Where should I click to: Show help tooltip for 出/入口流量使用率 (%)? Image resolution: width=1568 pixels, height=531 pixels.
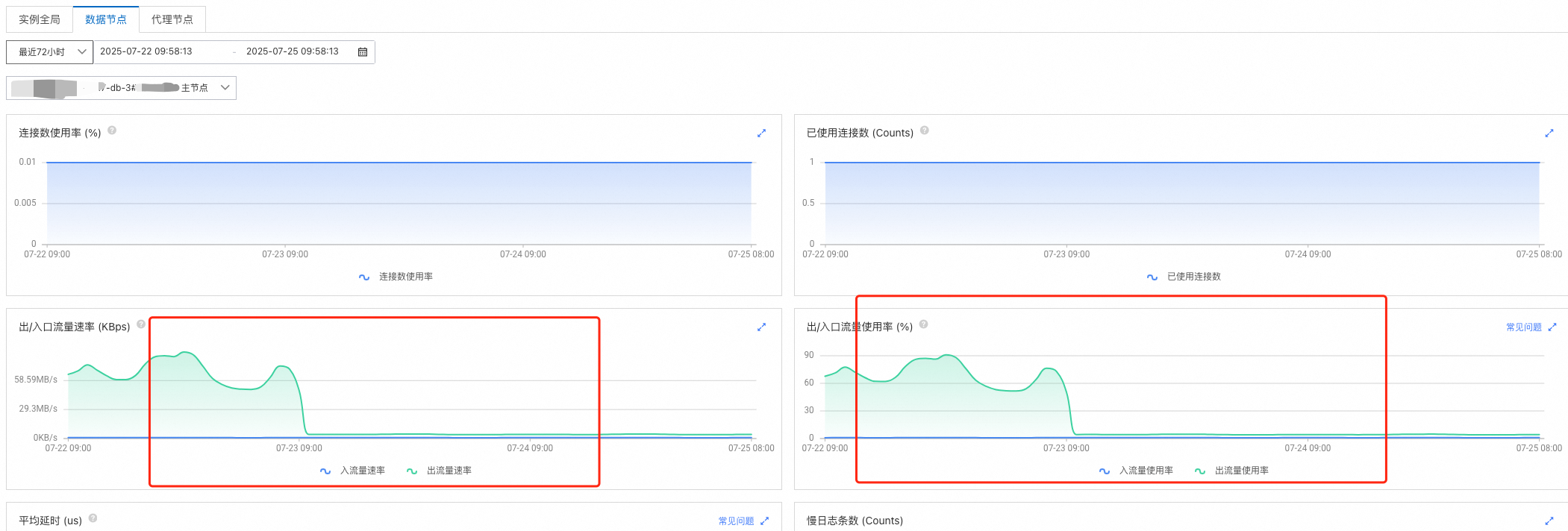pos(924,324)
